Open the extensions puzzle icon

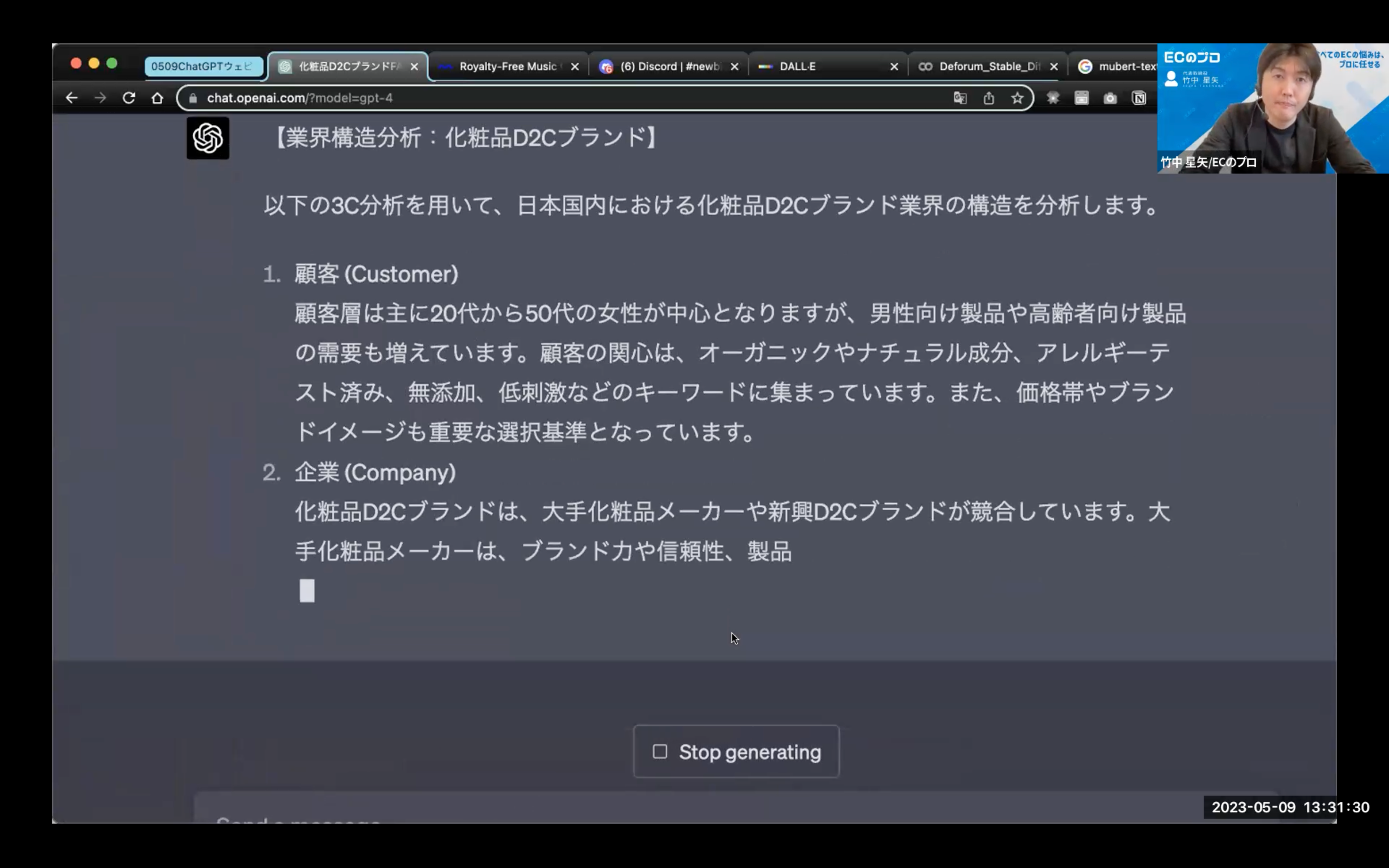pyautogui.click(x=1053, y=98)
